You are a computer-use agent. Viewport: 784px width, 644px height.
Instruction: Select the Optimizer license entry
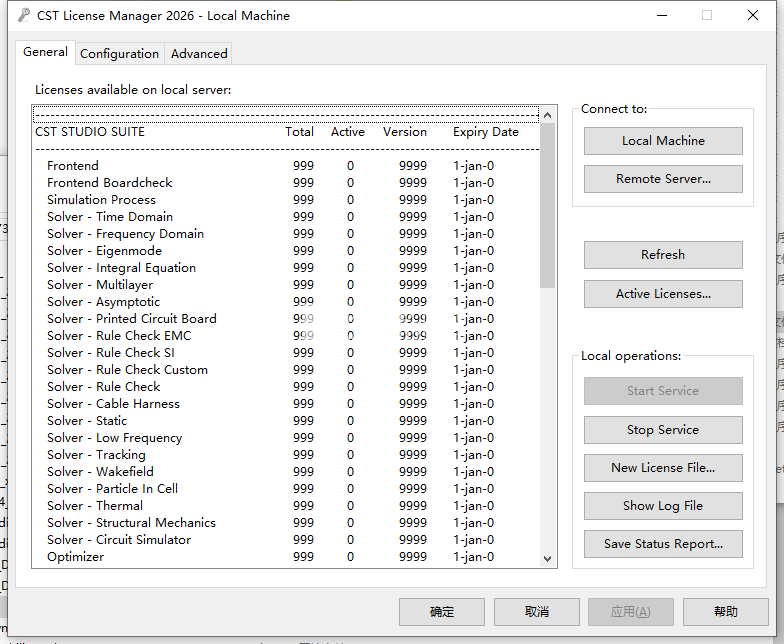click(x=75, y=557)
